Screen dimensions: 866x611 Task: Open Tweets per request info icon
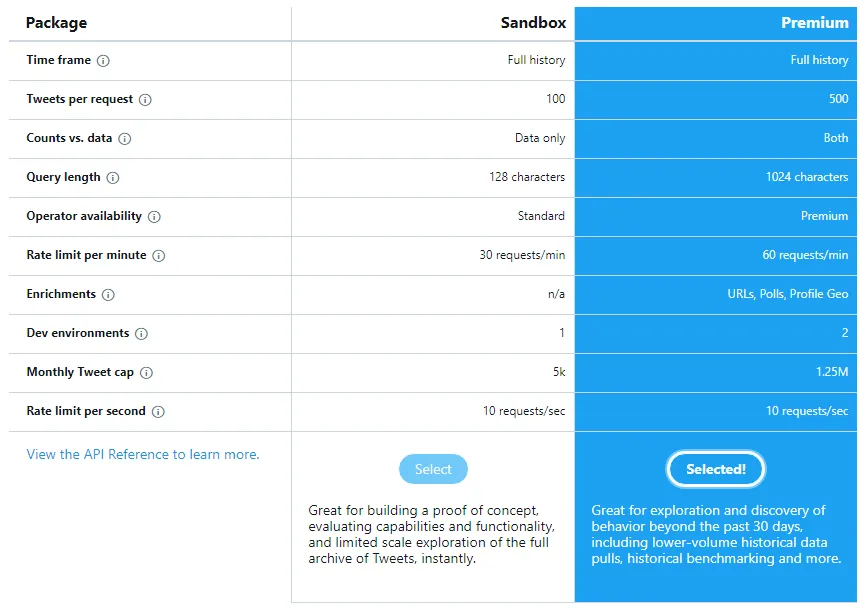pyautogui.click(x=145, y=100)
